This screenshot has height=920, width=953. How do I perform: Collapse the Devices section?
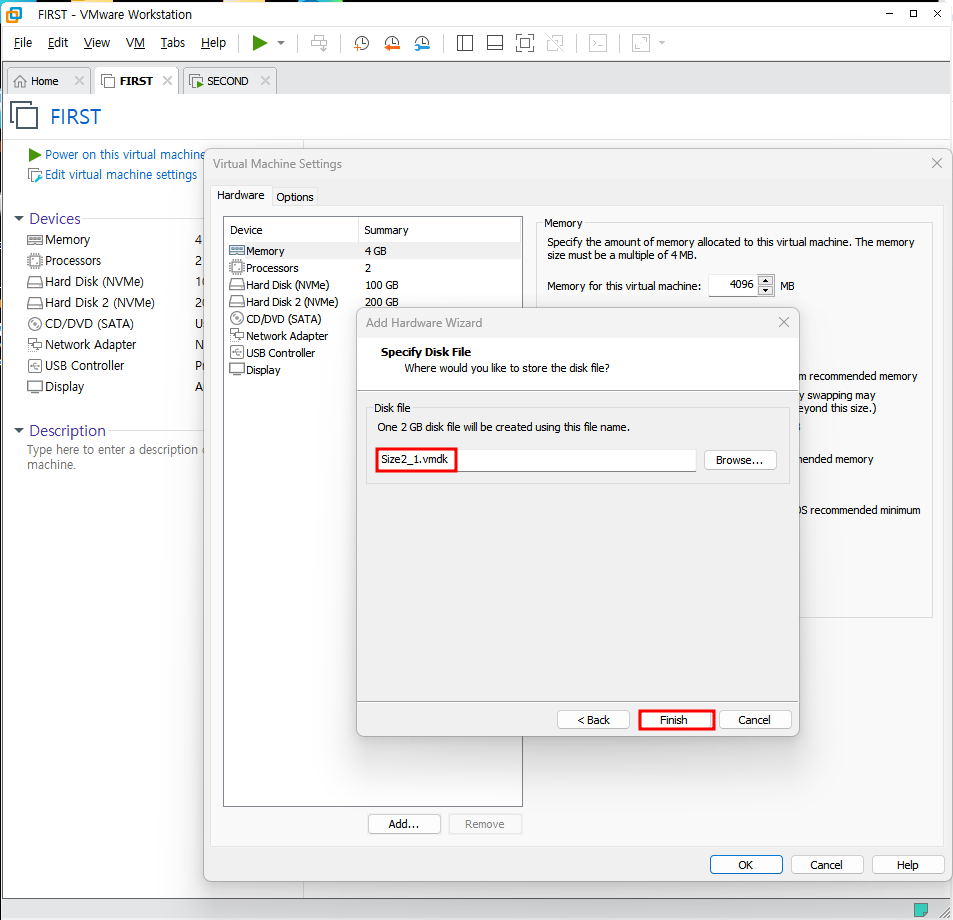(19, 218)
